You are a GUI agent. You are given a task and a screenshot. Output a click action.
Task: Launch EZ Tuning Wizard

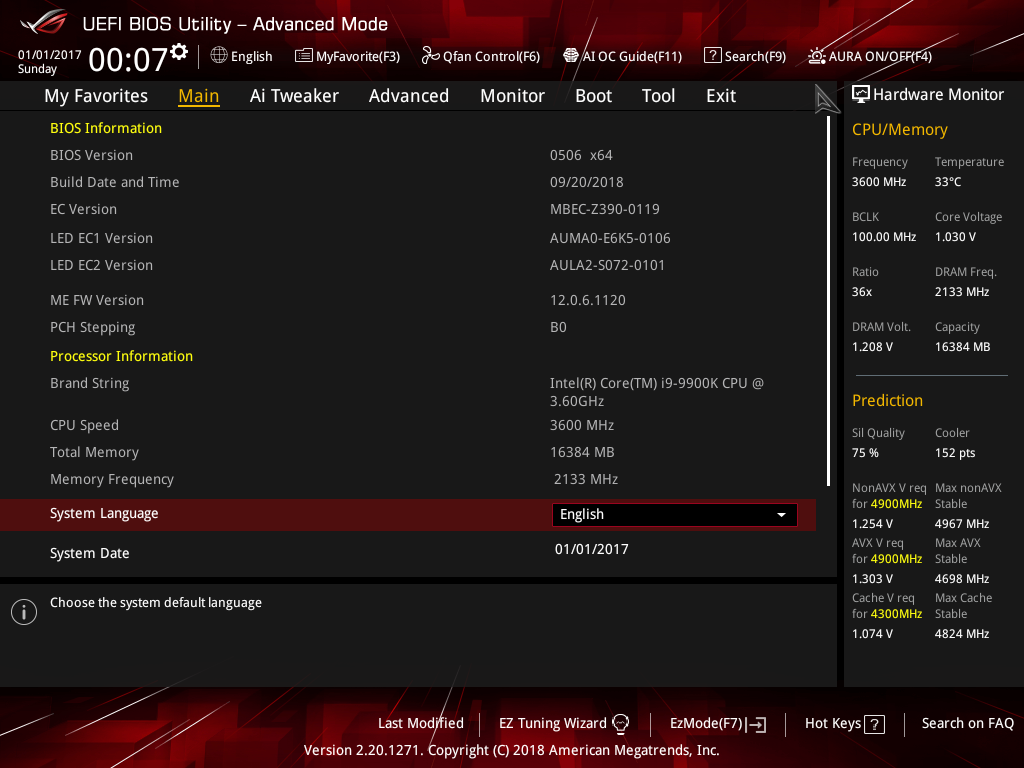(564, 724)
